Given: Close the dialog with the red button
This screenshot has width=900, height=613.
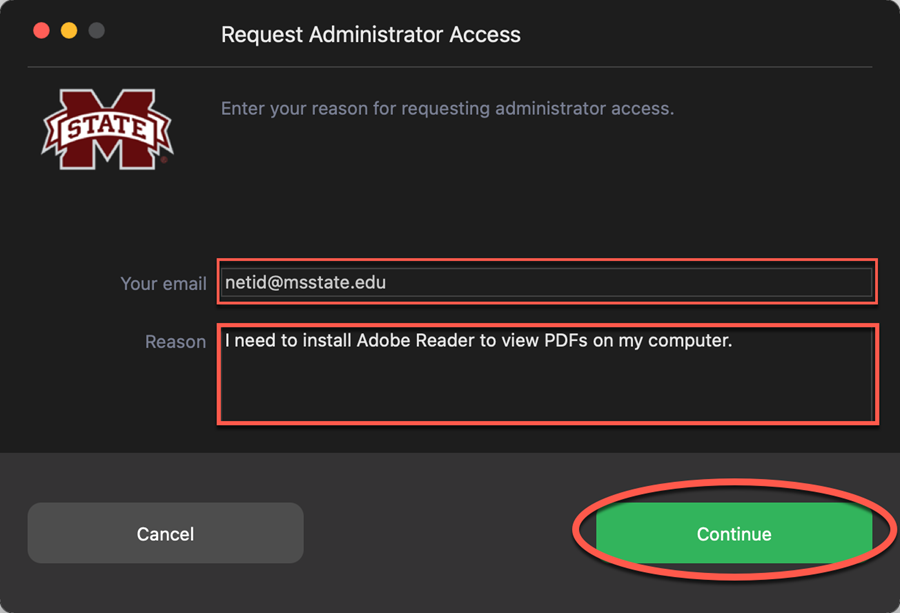Looking at the screenshot, I should click(41, 30).
